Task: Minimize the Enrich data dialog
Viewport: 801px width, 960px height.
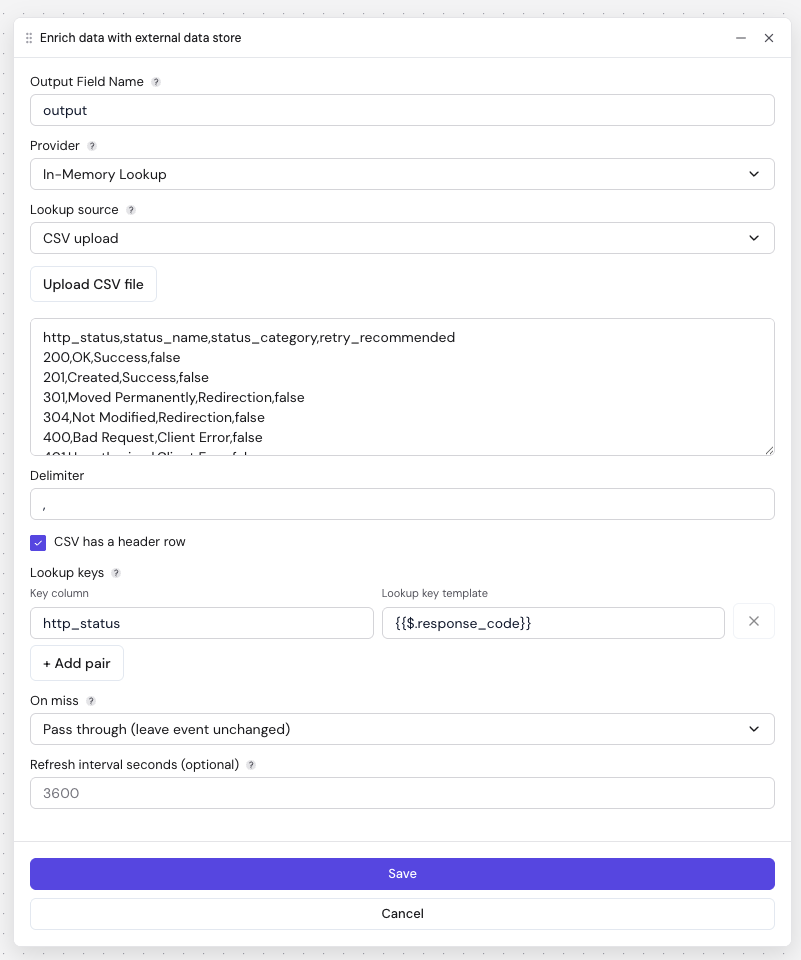Action: pos(741,38)
